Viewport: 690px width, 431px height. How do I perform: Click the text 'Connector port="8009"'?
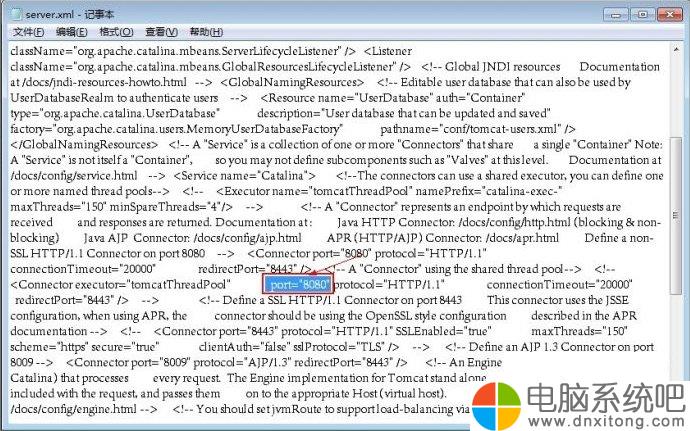[x=132, y=362]
